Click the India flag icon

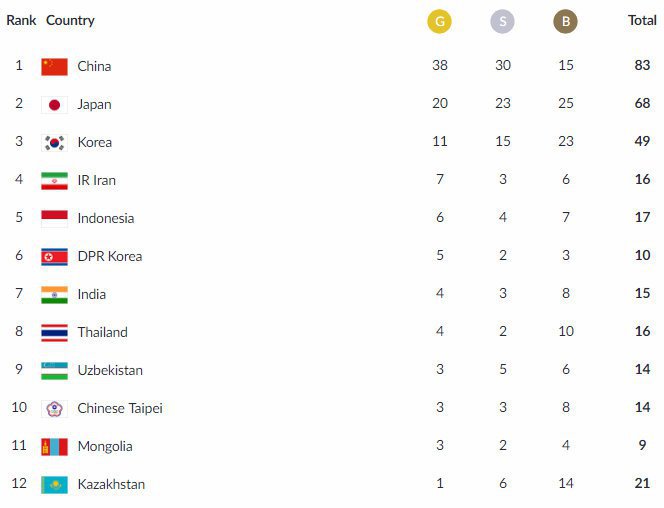(54, 295)
